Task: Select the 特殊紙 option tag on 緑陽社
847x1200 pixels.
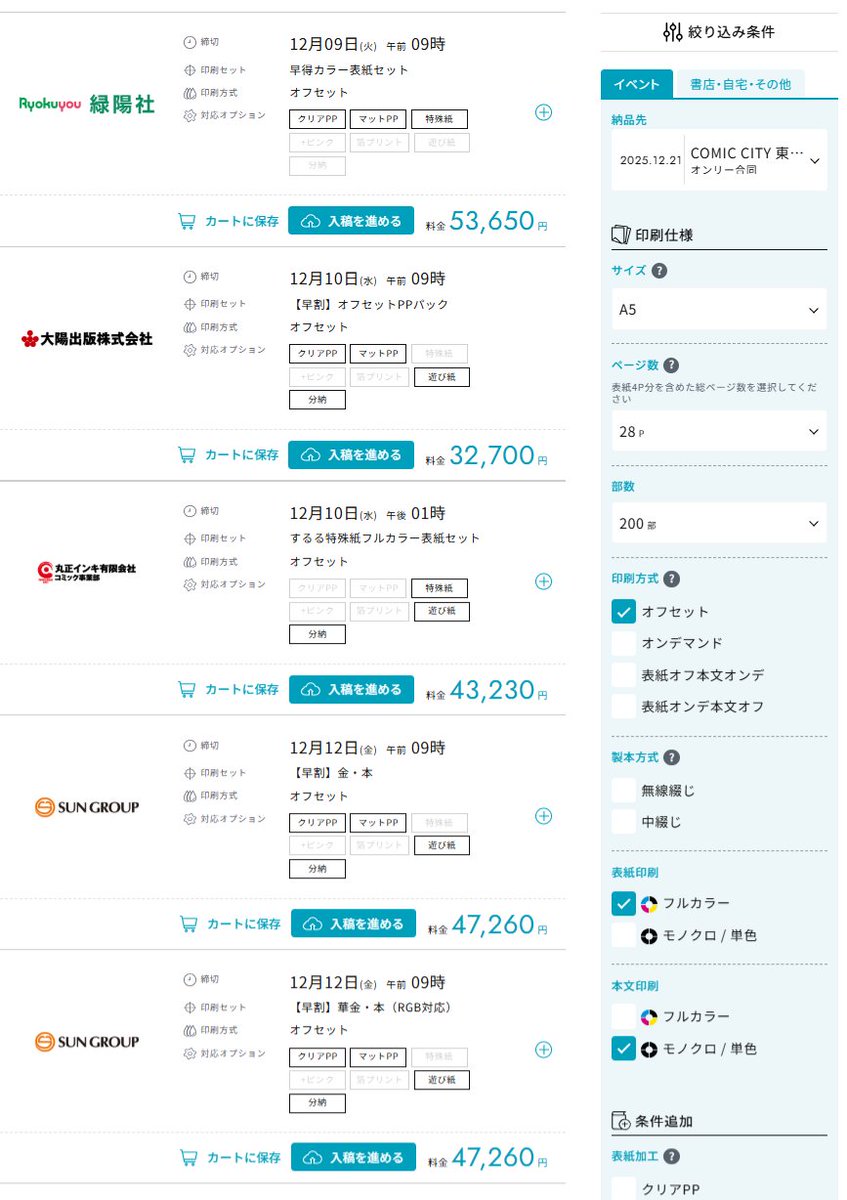Action: pyautogui.click(x=439, y=119)
